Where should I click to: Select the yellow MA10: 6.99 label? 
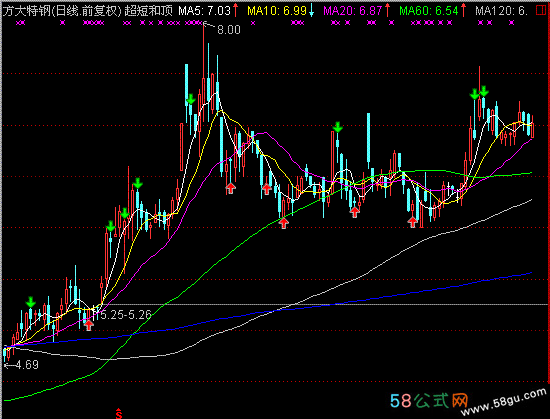[277, 11]
